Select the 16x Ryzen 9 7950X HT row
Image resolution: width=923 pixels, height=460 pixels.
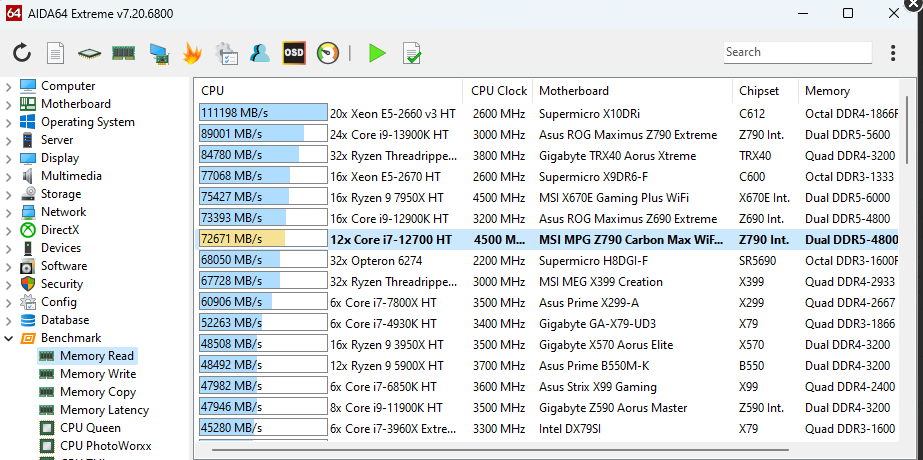[x=546, y=197]
